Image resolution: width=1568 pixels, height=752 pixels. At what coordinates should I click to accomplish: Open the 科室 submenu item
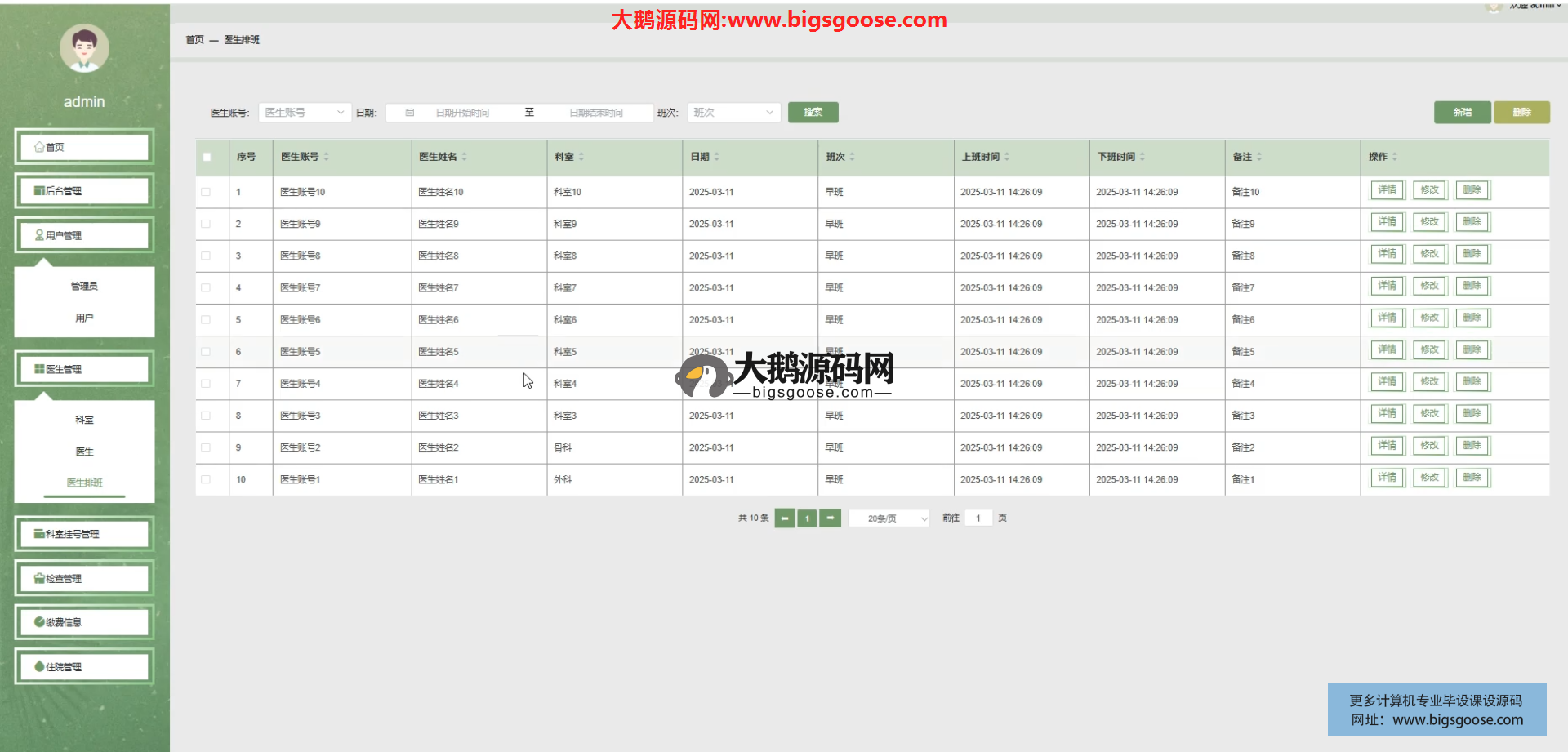tap(84, 420)
